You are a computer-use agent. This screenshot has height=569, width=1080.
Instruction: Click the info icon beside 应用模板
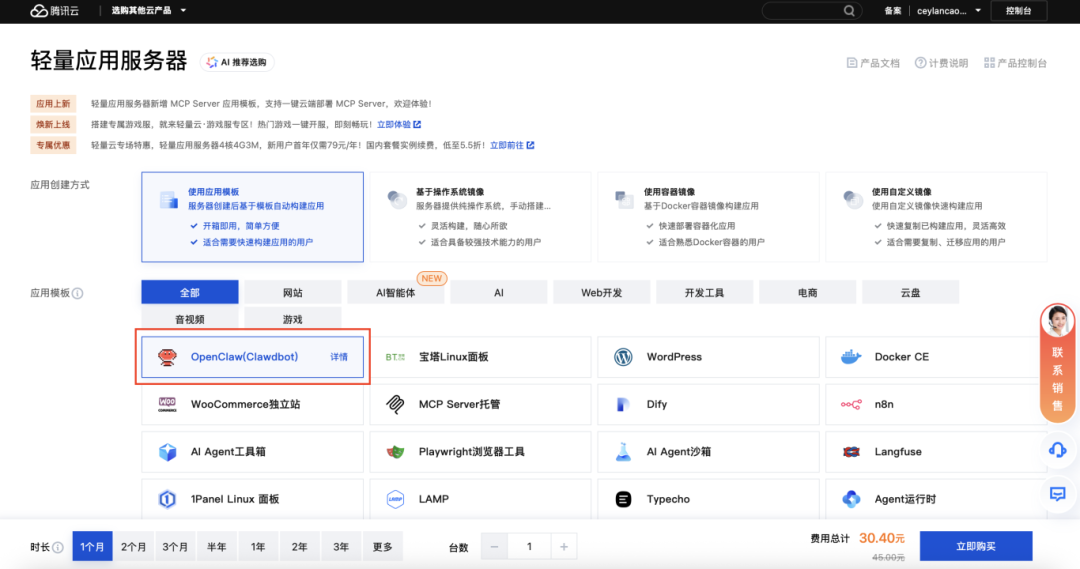click(77, 293)
